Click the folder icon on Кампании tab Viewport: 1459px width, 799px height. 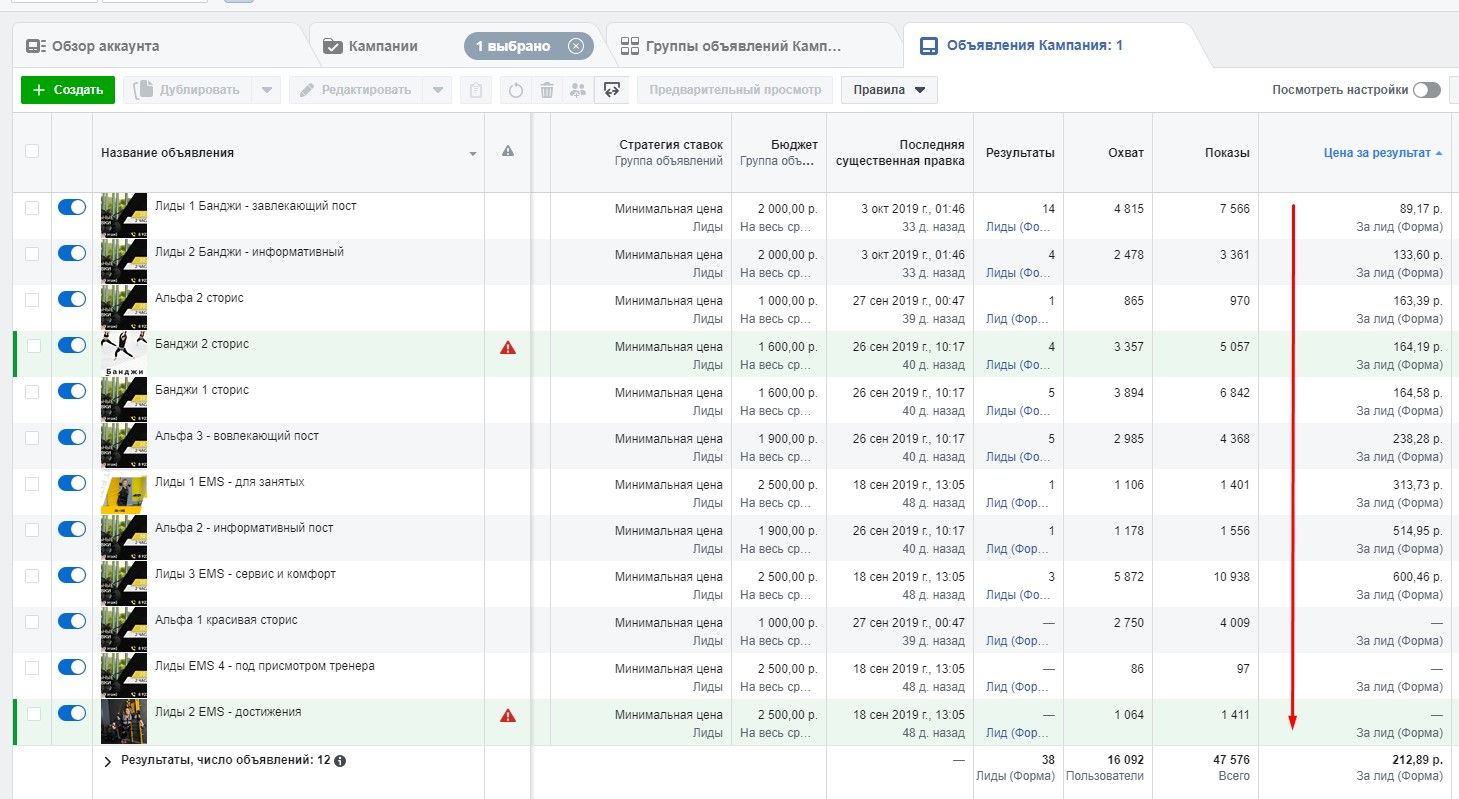click(332, 46)
